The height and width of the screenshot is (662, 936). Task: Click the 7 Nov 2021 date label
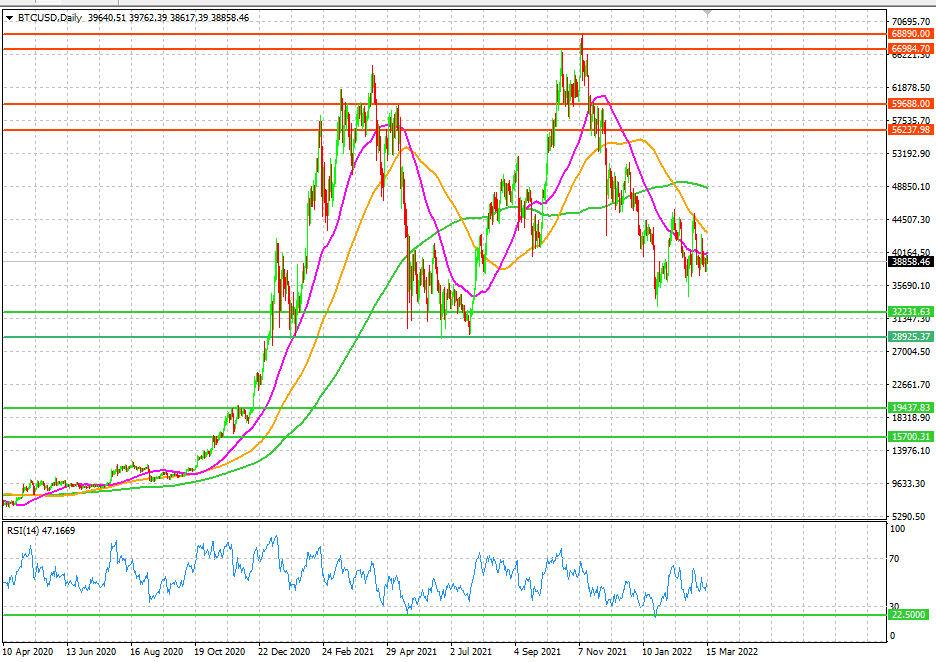point(602,652)
